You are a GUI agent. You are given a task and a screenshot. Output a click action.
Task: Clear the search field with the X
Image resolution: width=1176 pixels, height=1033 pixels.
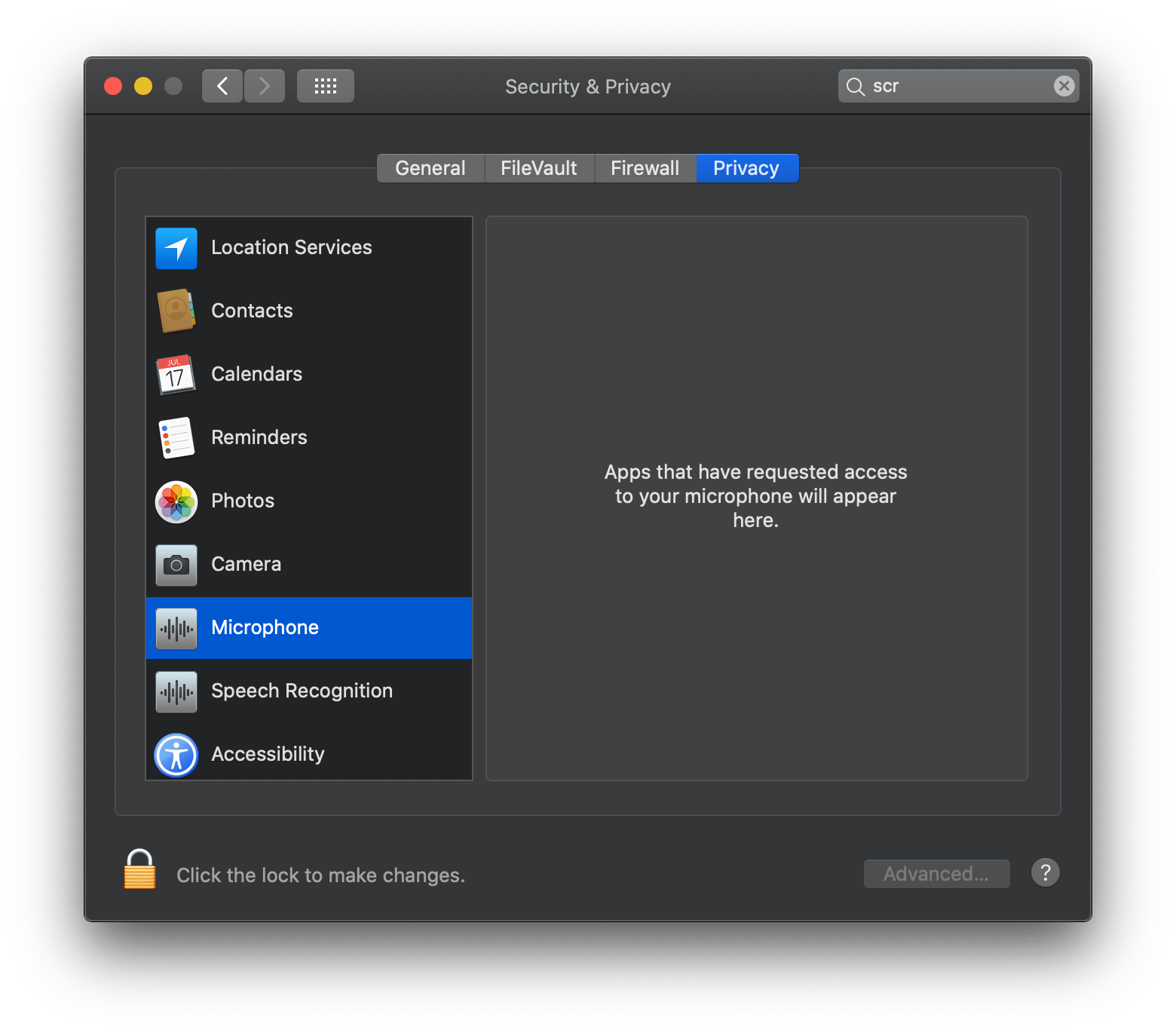[1063, 85]
